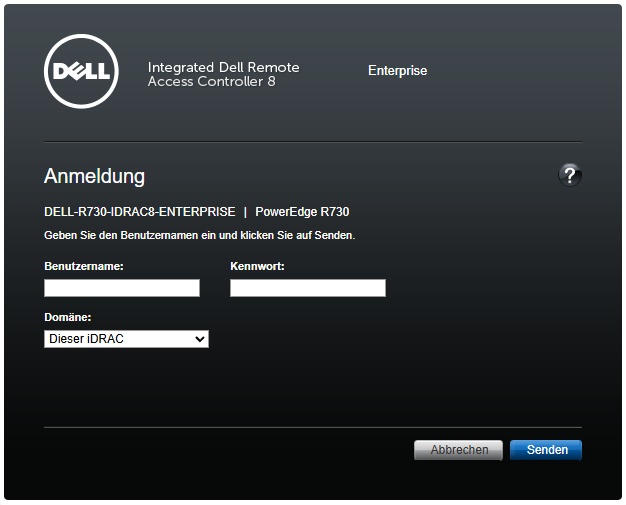Viewport: 626px width, 505px height.
Task: Click the Dell logo
Action: coord(82,72)
